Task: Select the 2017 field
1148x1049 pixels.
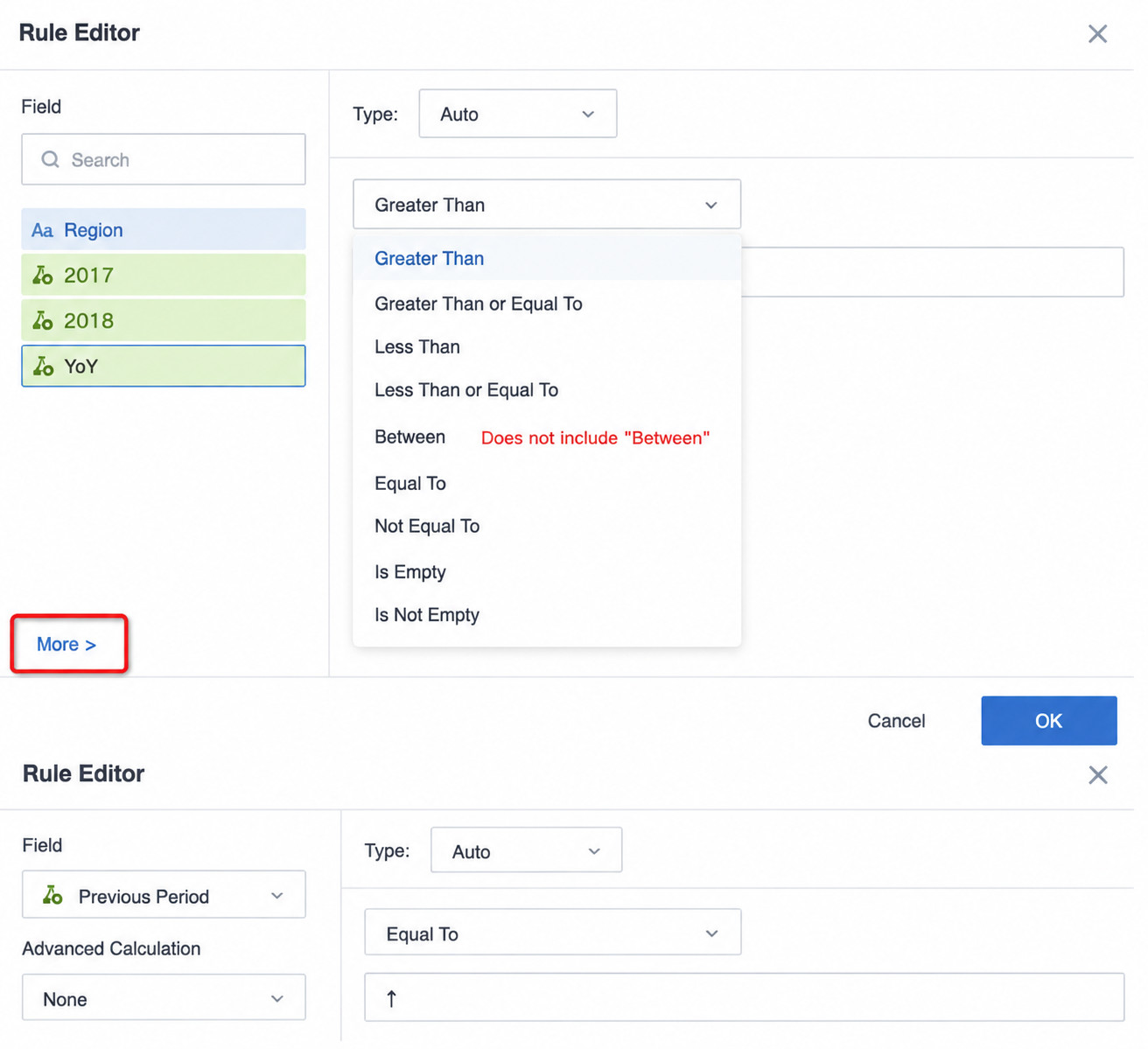Action: click(164, 275)
